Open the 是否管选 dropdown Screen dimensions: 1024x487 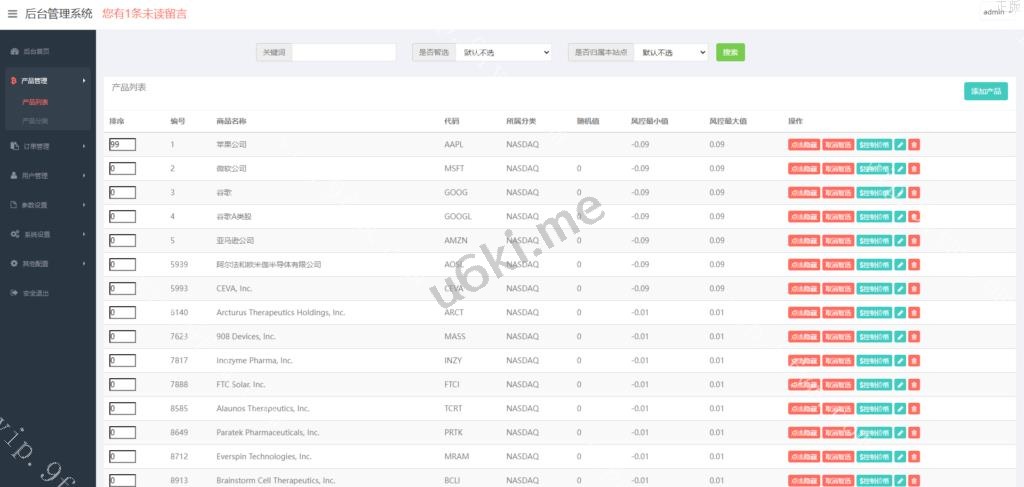[x=505, y=52]
